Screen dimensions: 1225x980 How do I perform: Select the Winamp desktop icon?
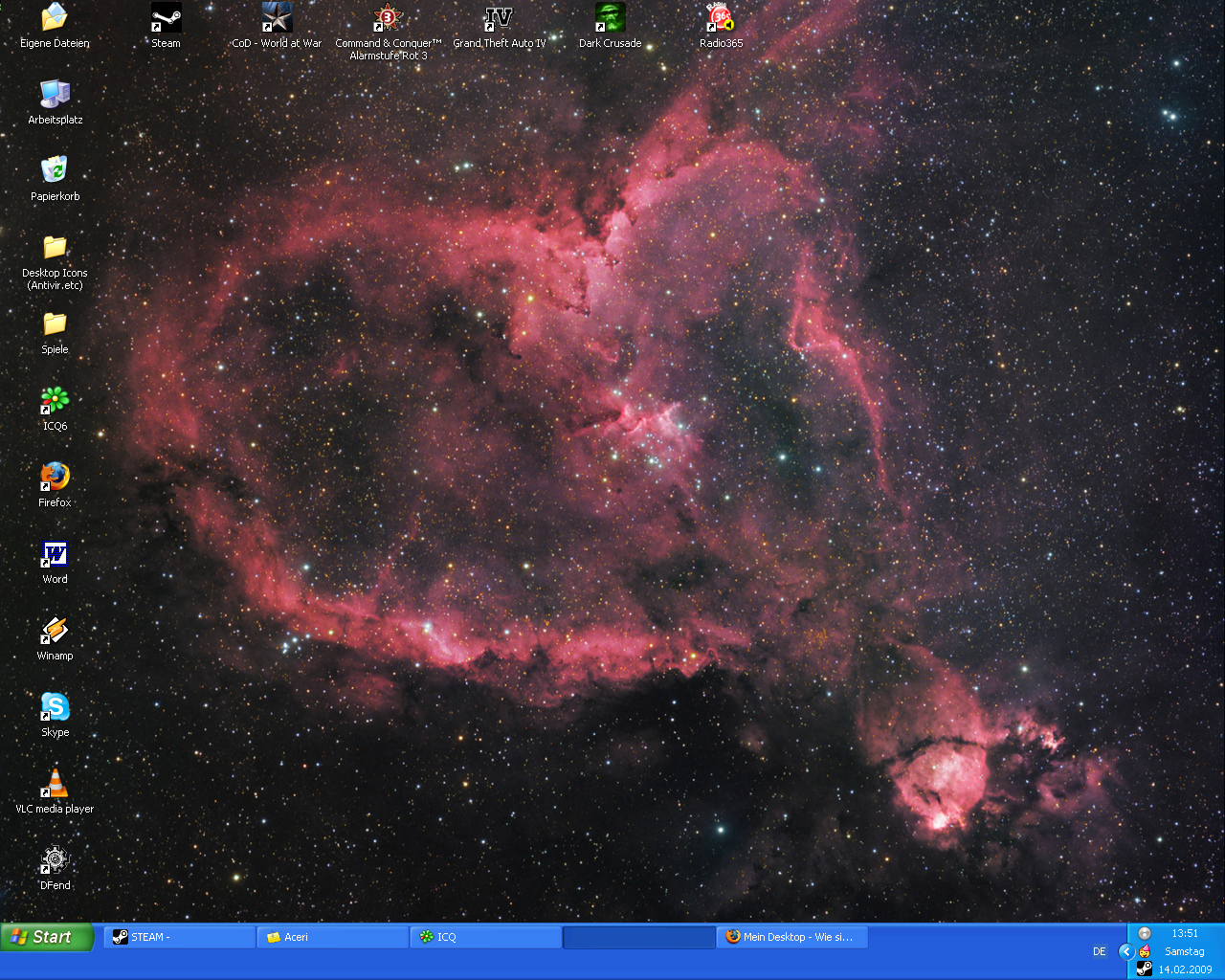tap(55, 631)
